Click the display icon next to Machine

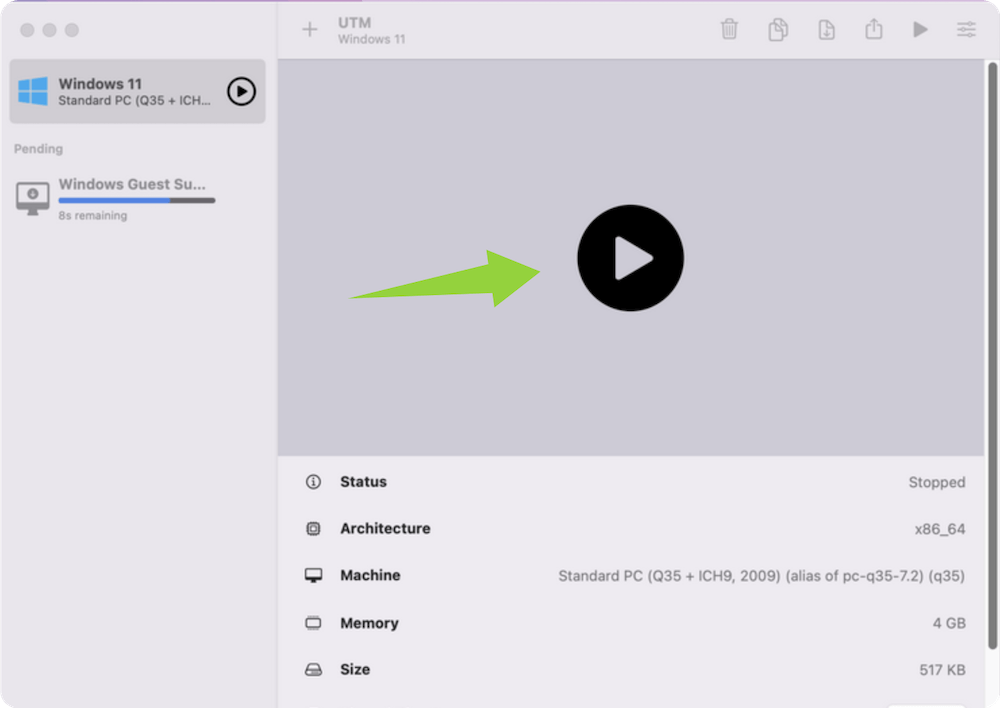(314, 576)
